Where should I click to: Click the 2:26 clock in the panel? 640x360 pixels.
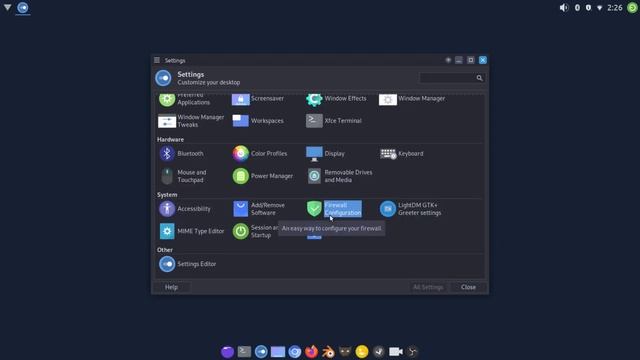614,8
